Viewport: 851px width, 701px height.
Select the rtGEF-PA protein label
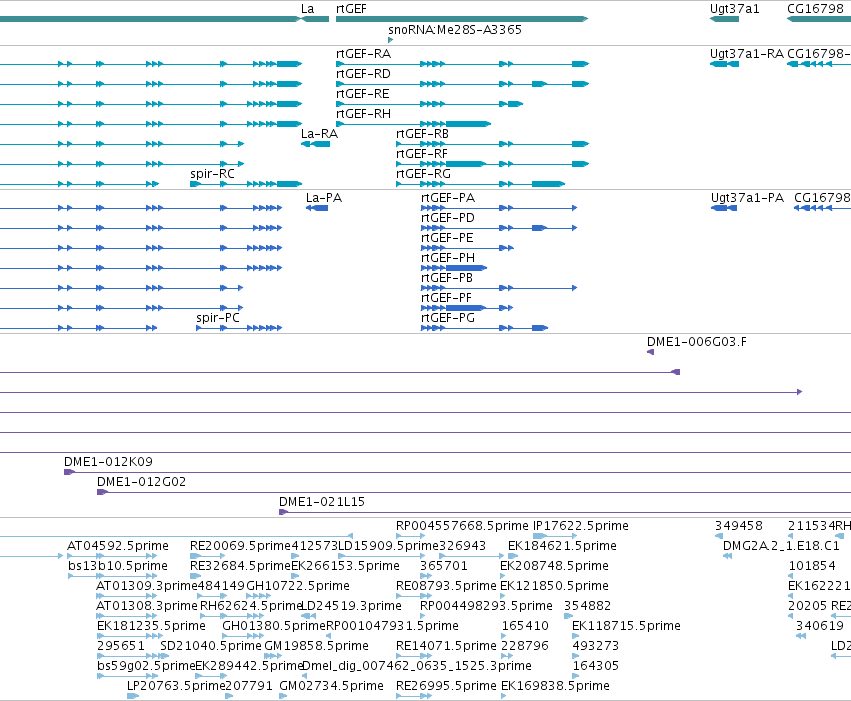(x=448, y=198)
